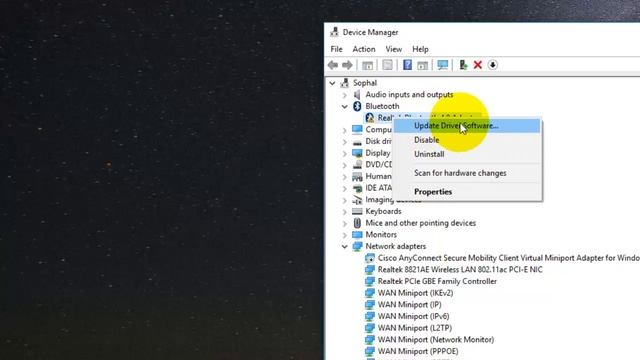Select Realtek 8821AE Wireless LAN 802.11ac PCI-E NIC
The width and height of the screenshot is (640, 360).
tap(460, 270)
